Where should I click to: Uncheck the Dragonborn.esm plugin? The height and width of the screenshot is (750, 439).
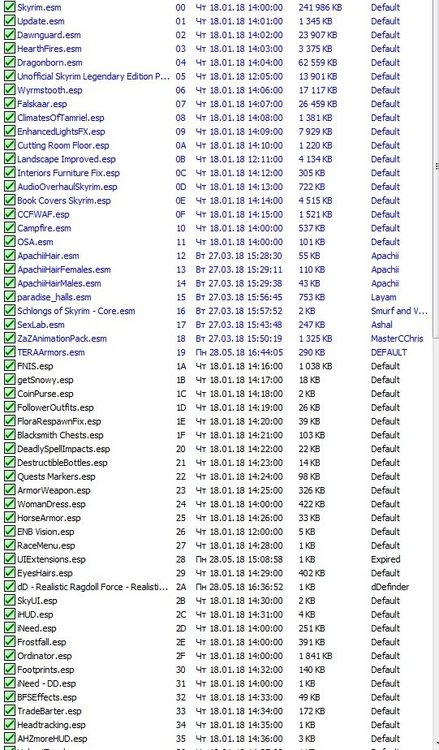9,63
